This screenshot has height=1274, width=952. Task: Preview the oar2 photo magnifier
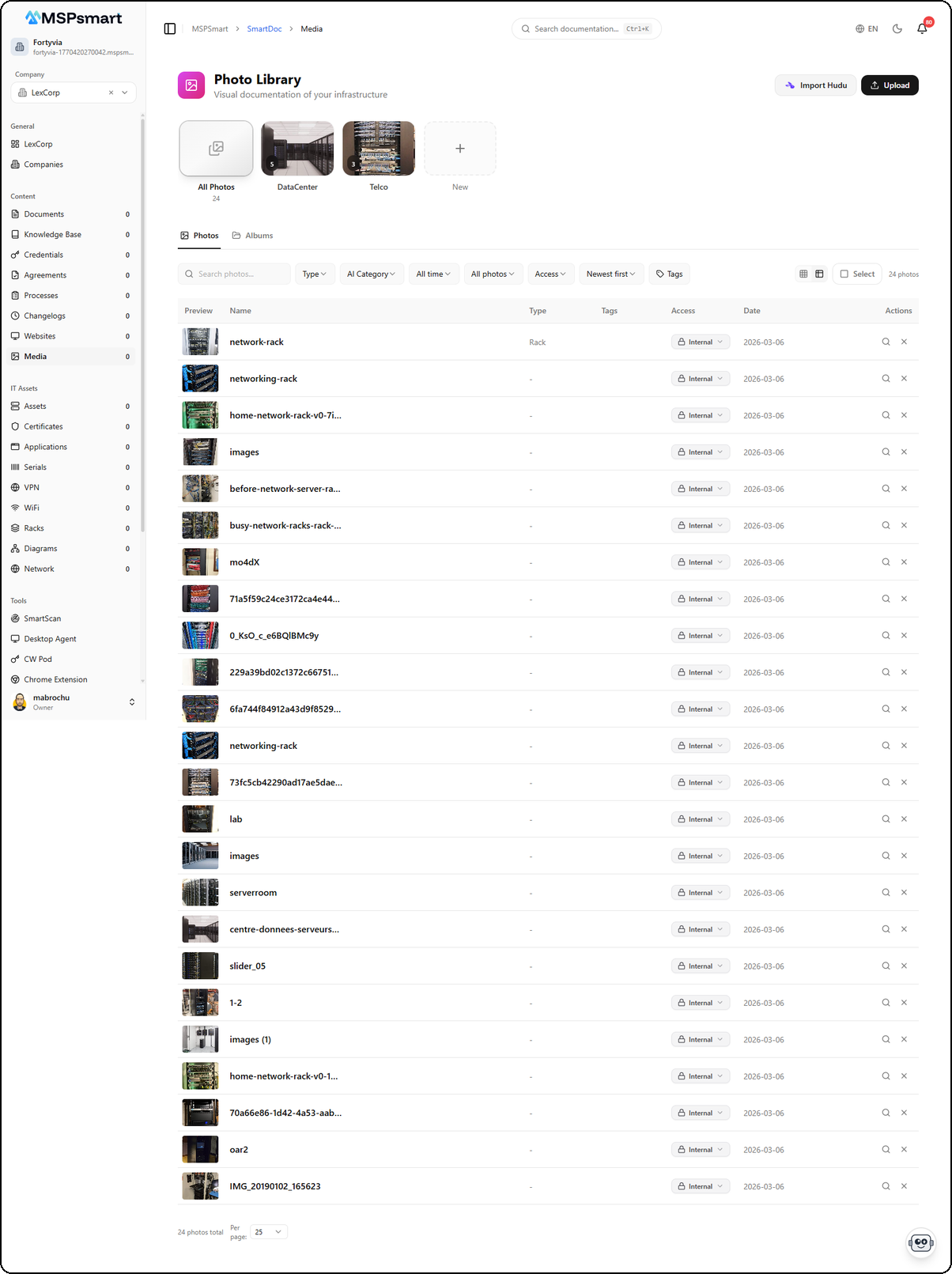886,1149
